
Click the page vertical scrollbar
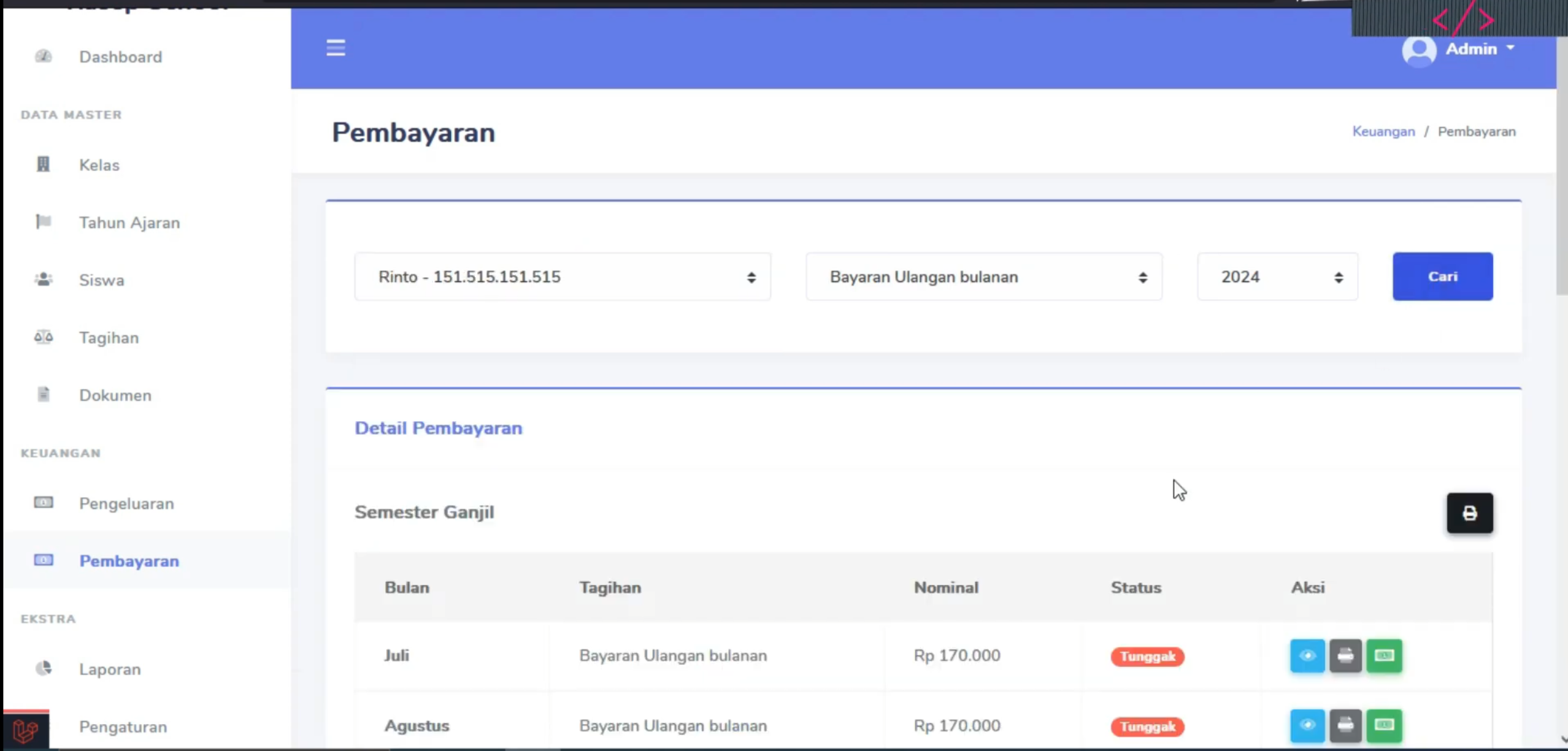[1562, 166]
